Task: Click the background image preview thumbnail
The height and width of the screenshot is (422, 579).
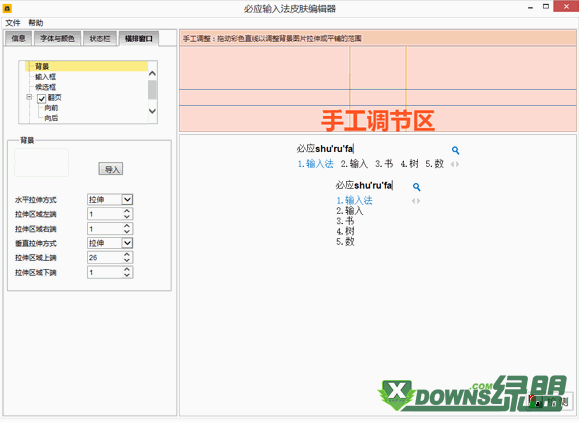Action: pos(41,162)
